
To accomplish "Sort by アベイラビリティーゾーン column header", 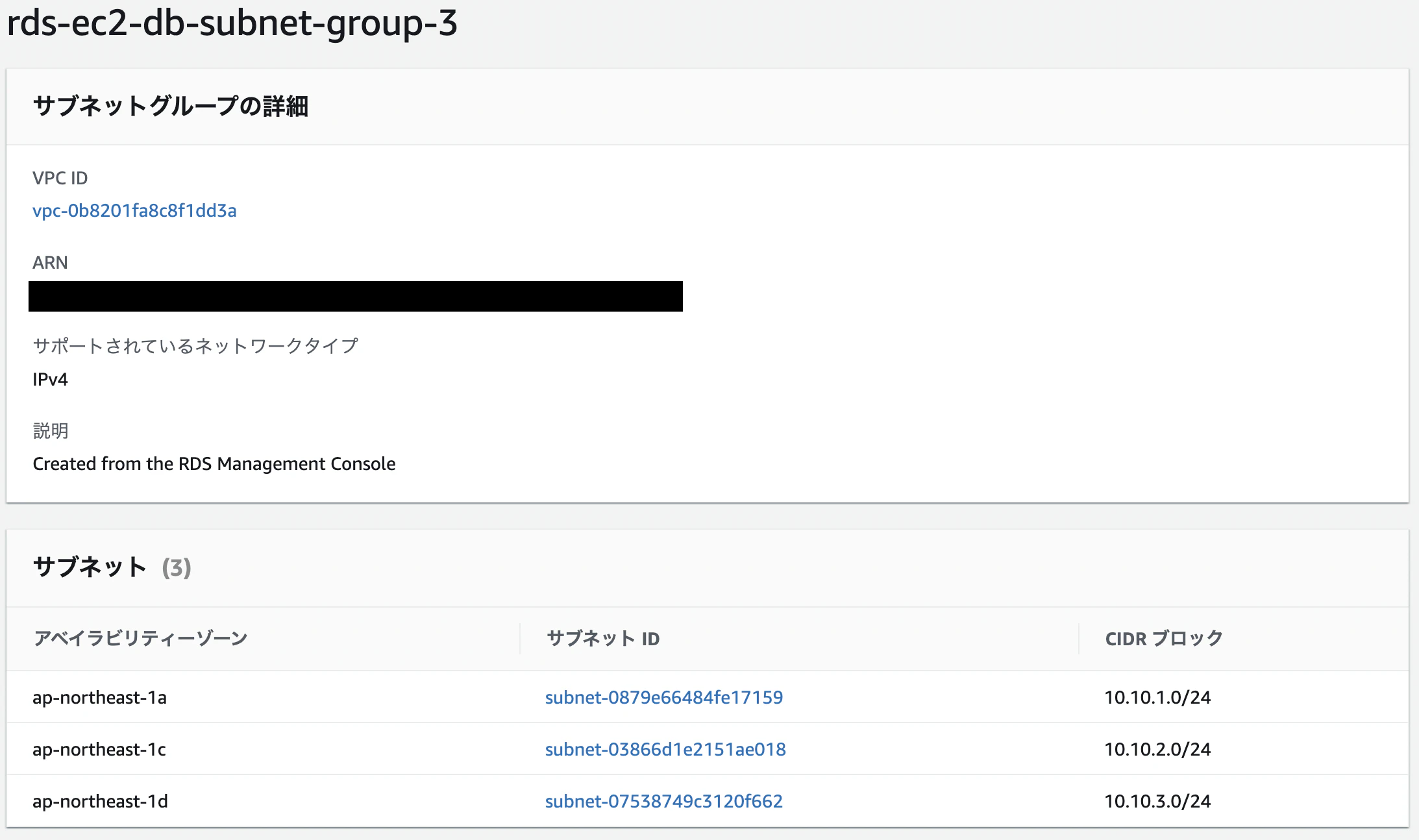I will [141, 638].
